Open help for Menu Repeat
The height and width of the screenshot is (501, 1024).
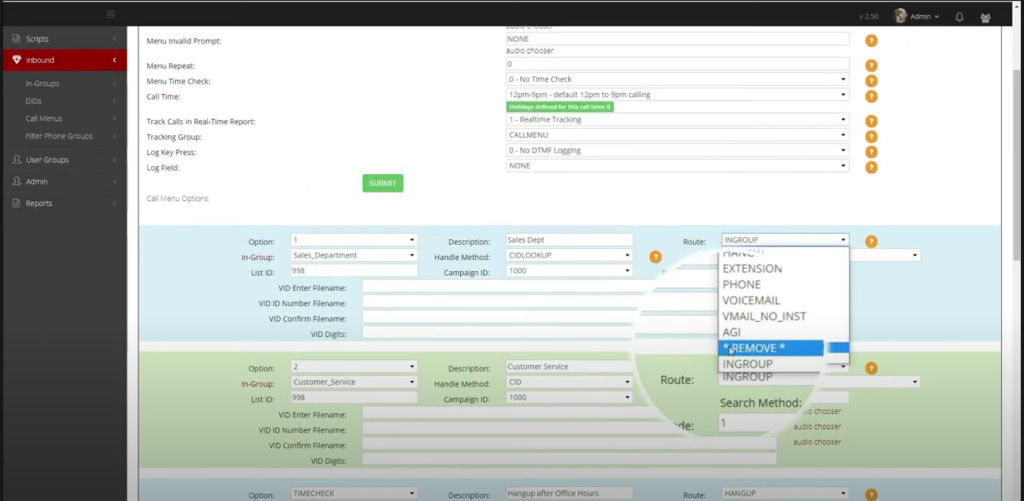871,65
